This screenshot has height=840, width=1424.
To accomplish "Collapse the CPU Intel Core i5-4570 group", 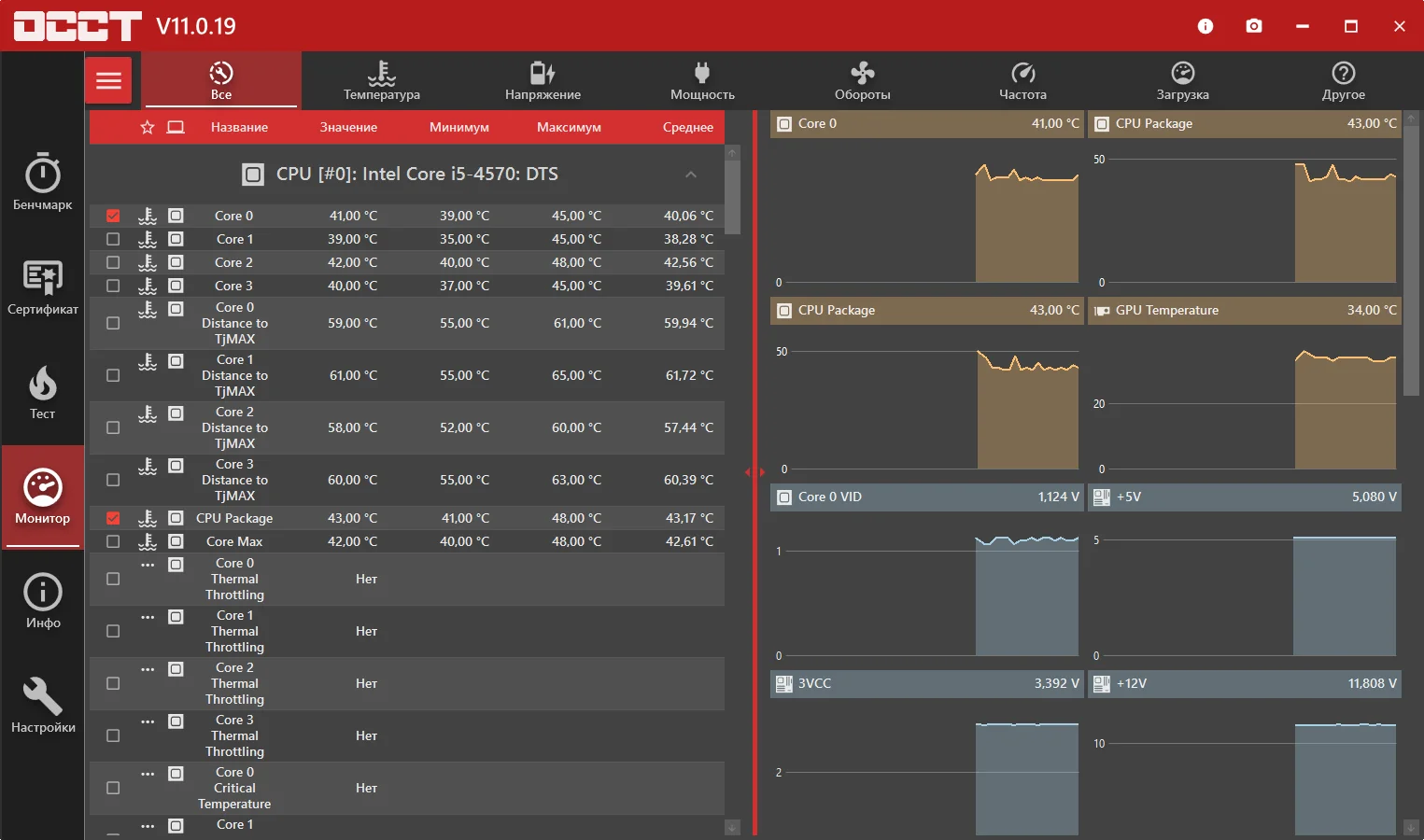I will 691,175.
